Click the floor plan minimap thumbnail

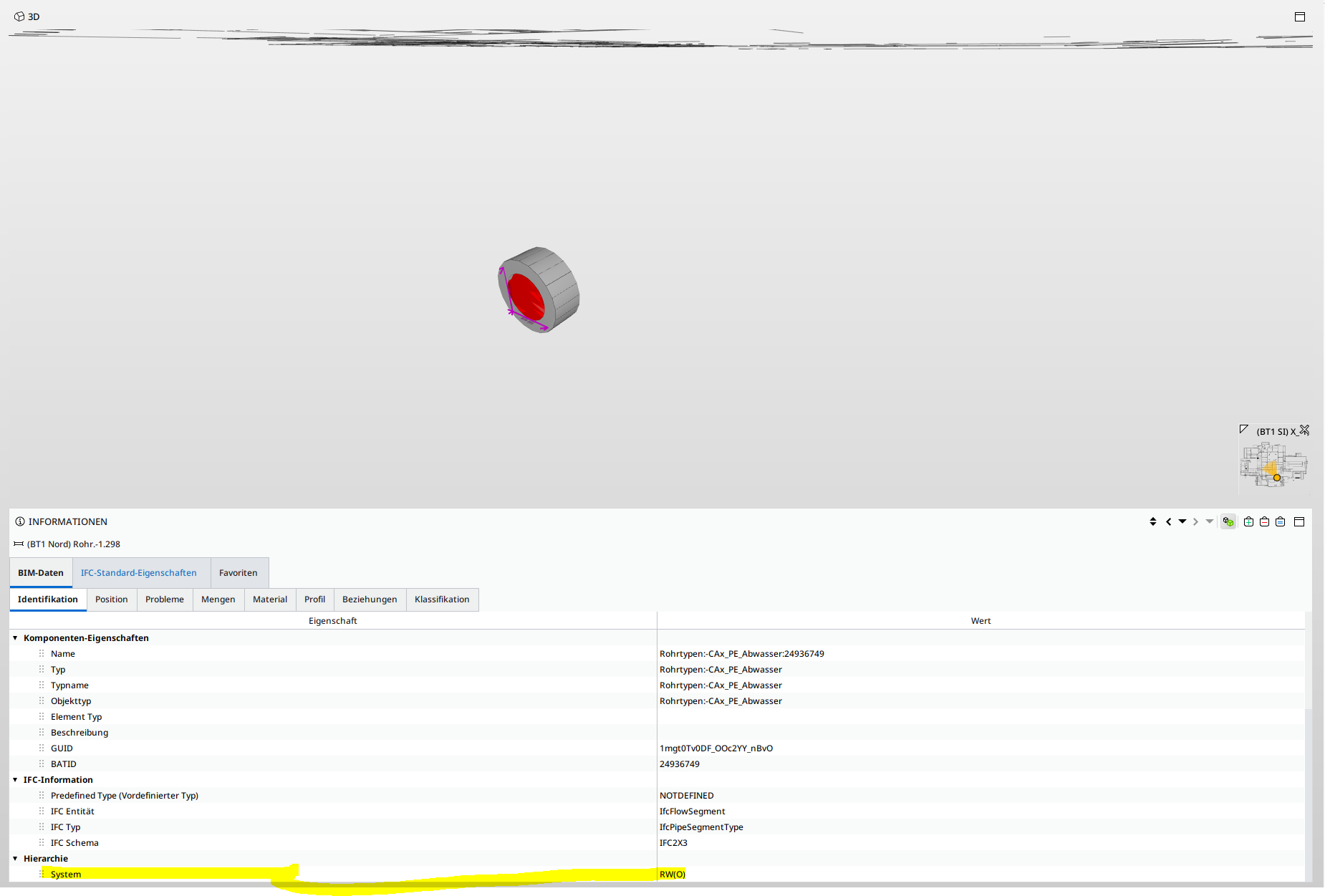coord(1274,465)
